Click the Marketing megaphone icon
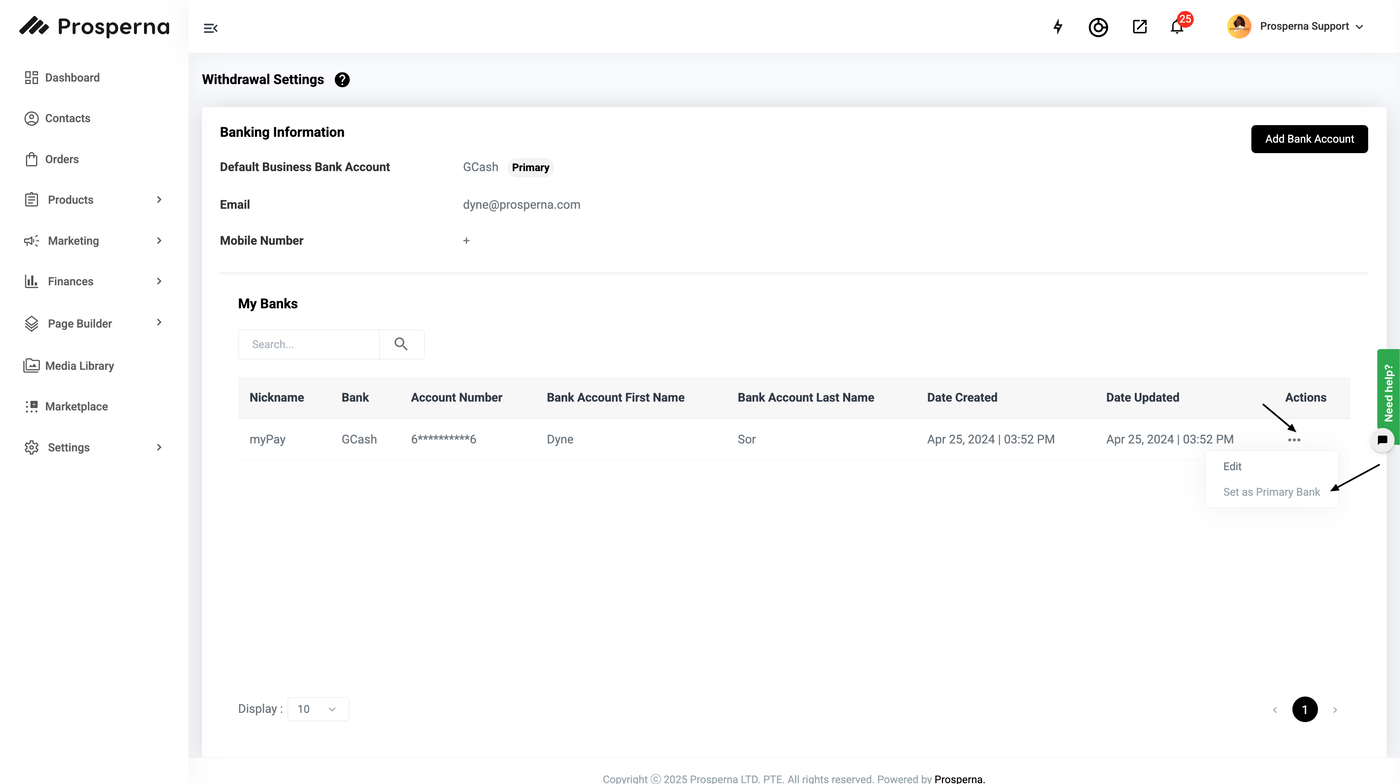The width and height of the screenshot is (1400, 784). coord(31,241)
